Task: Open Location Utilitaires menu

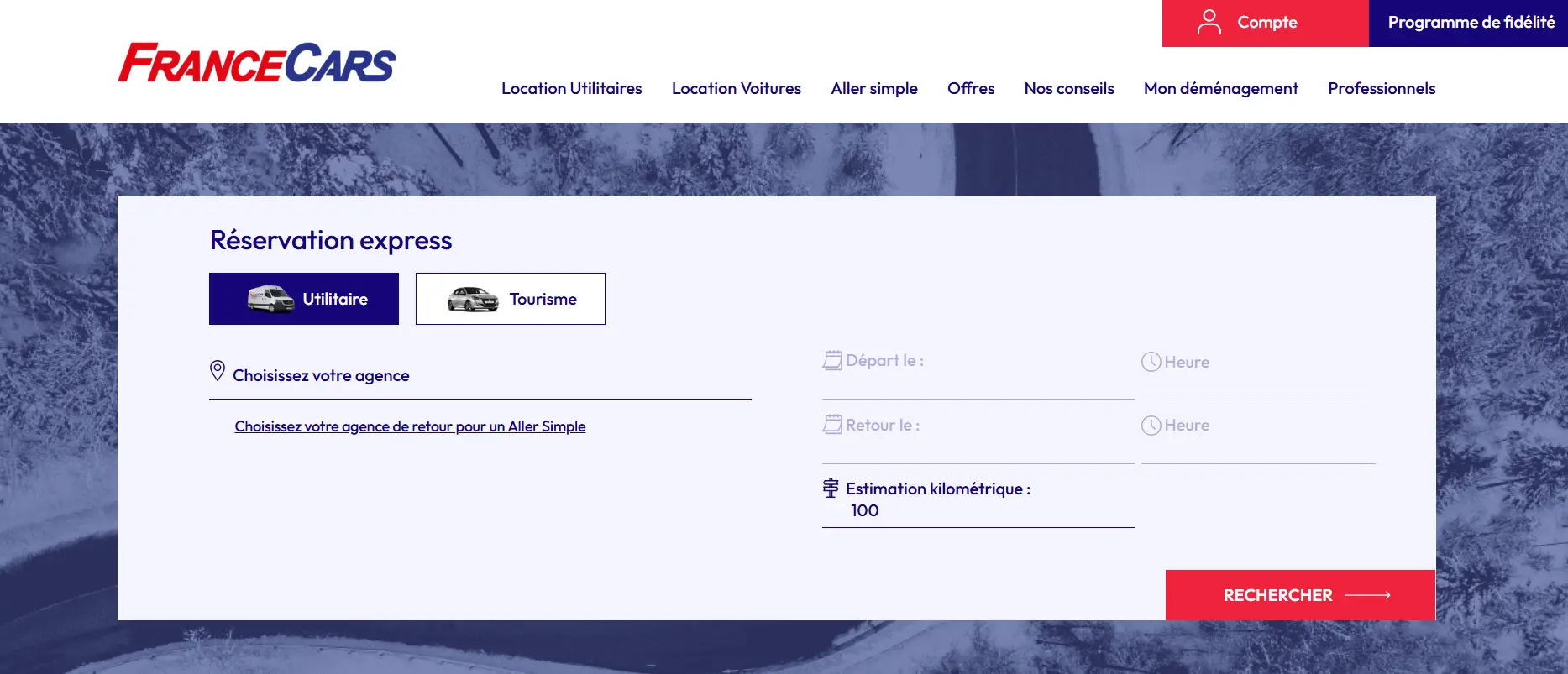Action: [572, 88]
